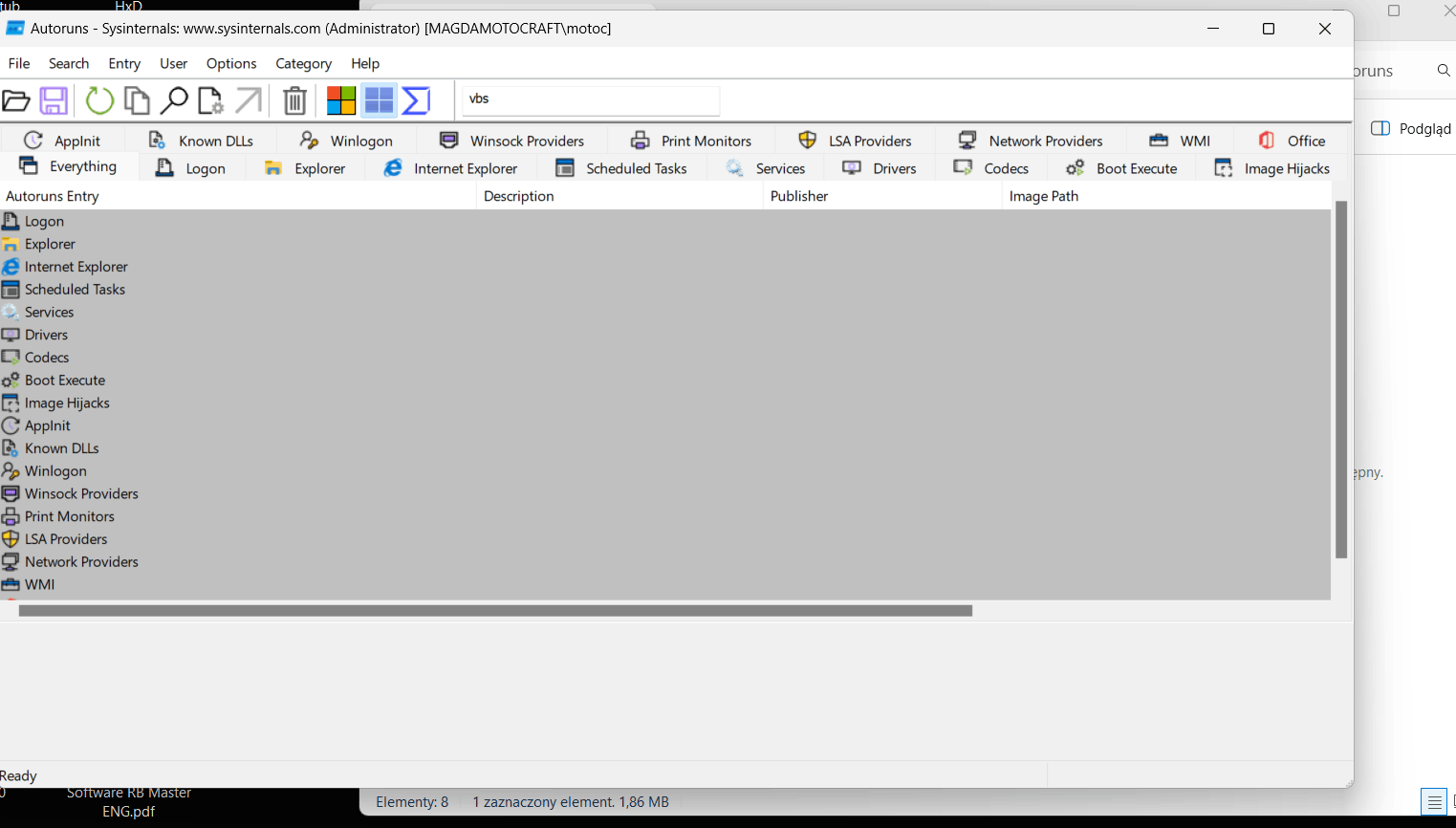1456x828 pixels.
Task: Switch to the AppInit tab
Action: 62,141
